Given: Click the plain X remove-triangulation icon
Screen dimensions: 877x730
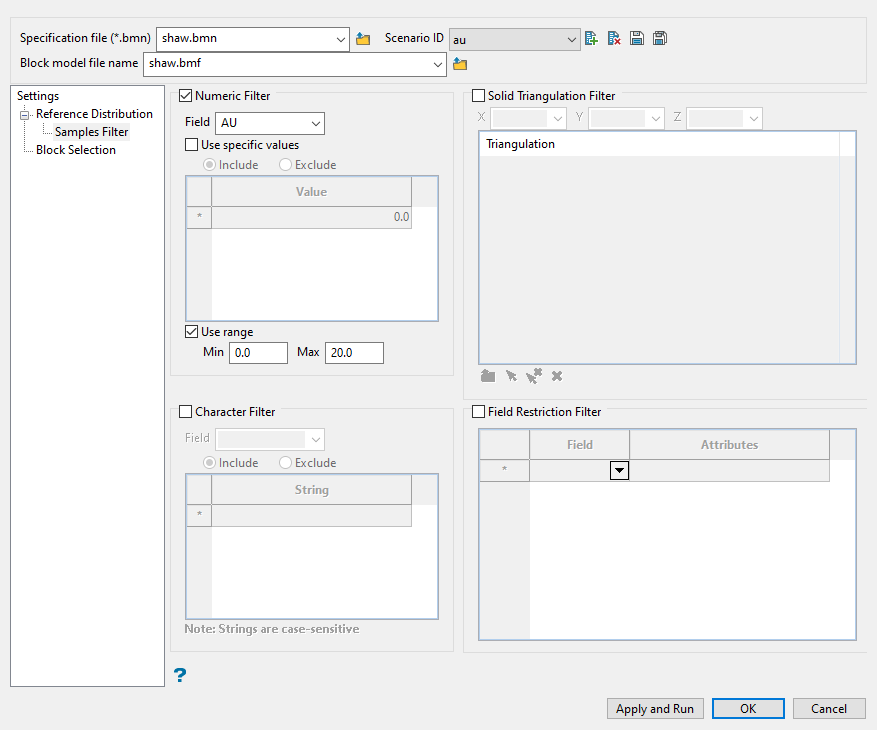Looking at the screenshot, I should (557, 376).
